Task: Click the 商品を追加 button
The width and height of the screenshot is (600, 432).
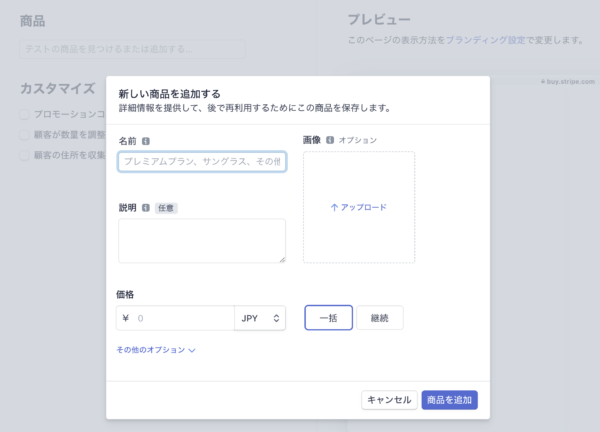Action: coord(450,400)
